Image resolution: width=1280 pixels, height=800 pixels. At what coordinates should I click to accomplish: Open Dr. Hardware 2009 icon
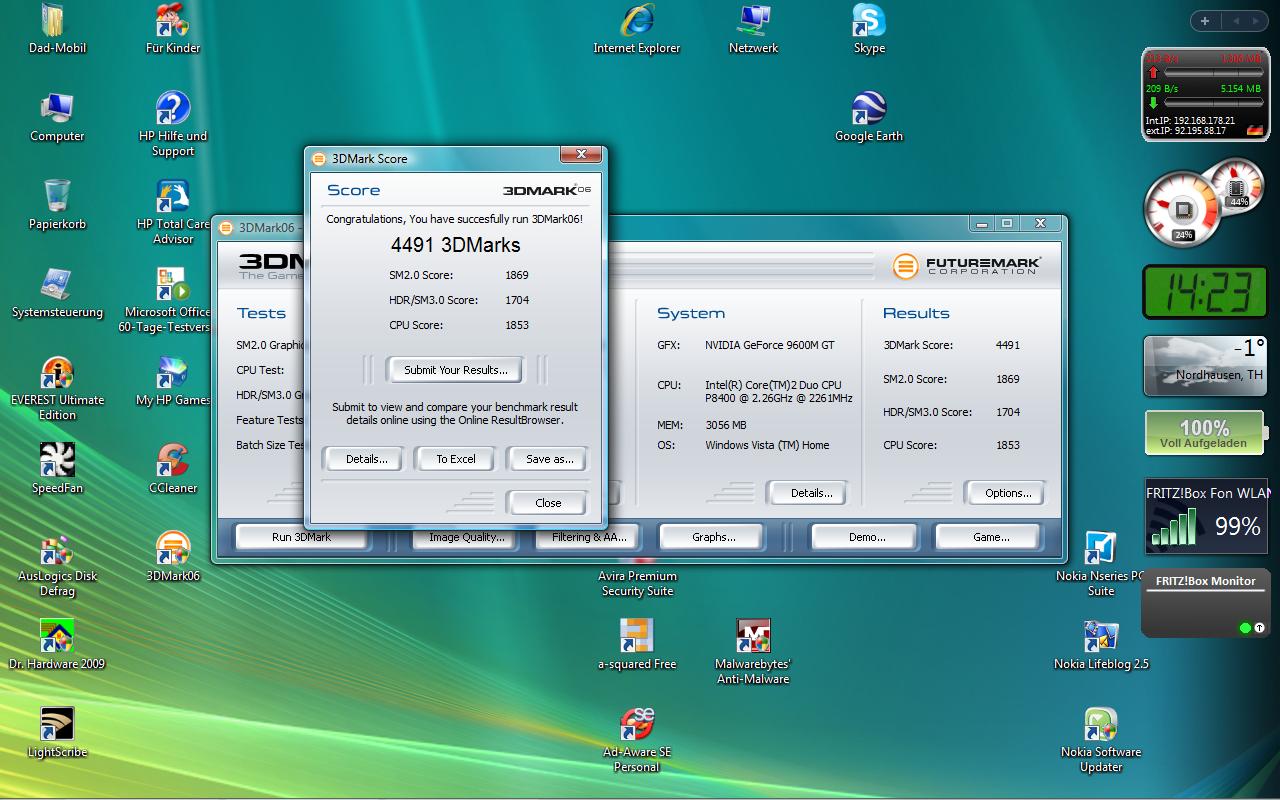[57, 646]
